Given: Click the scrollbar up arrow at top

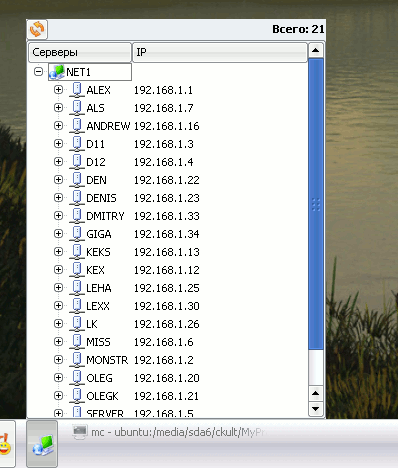Looking at the screenshot, I should pyautogui.click(x=316, y=50).
